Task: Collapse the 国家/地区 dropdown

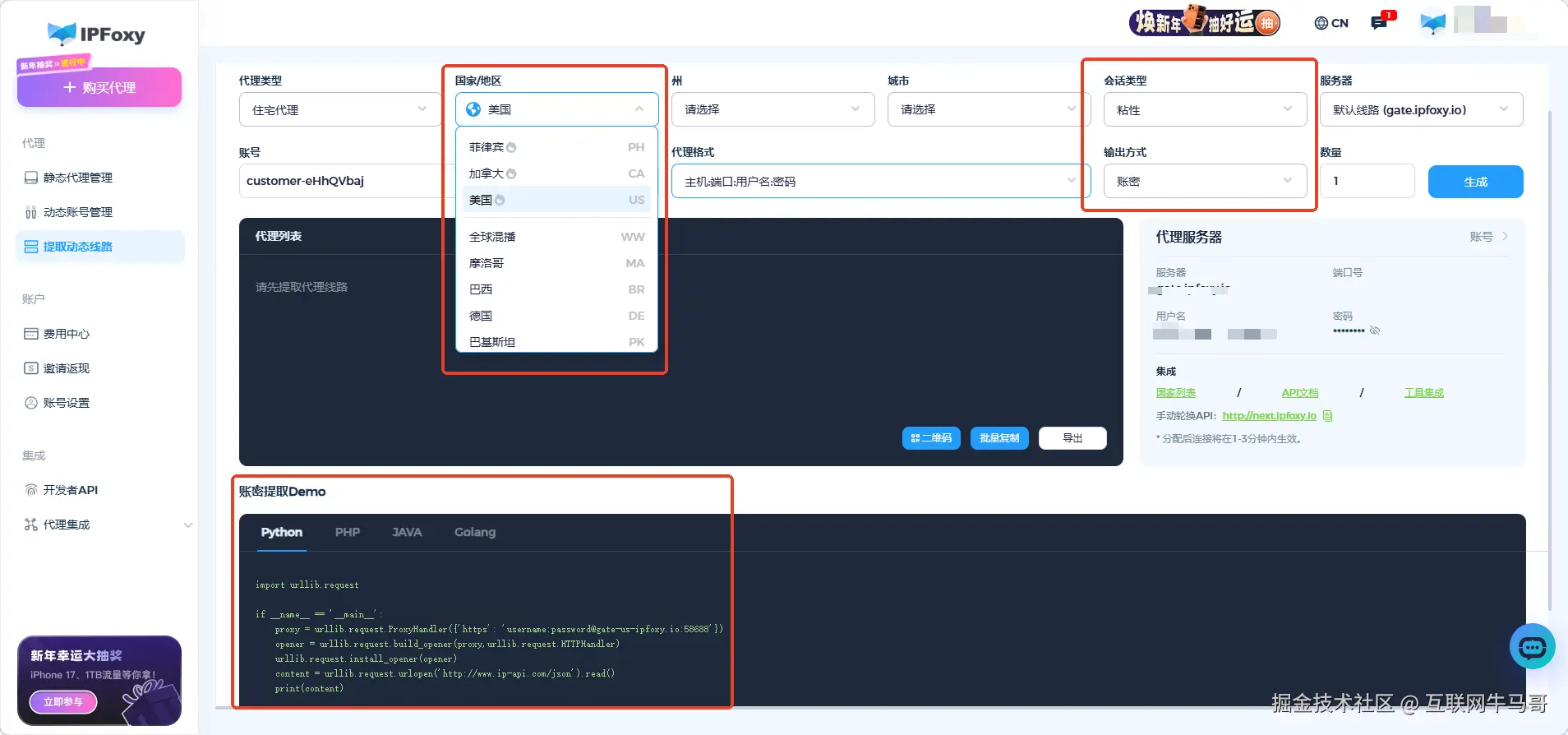Action: [x=557, y=109]
